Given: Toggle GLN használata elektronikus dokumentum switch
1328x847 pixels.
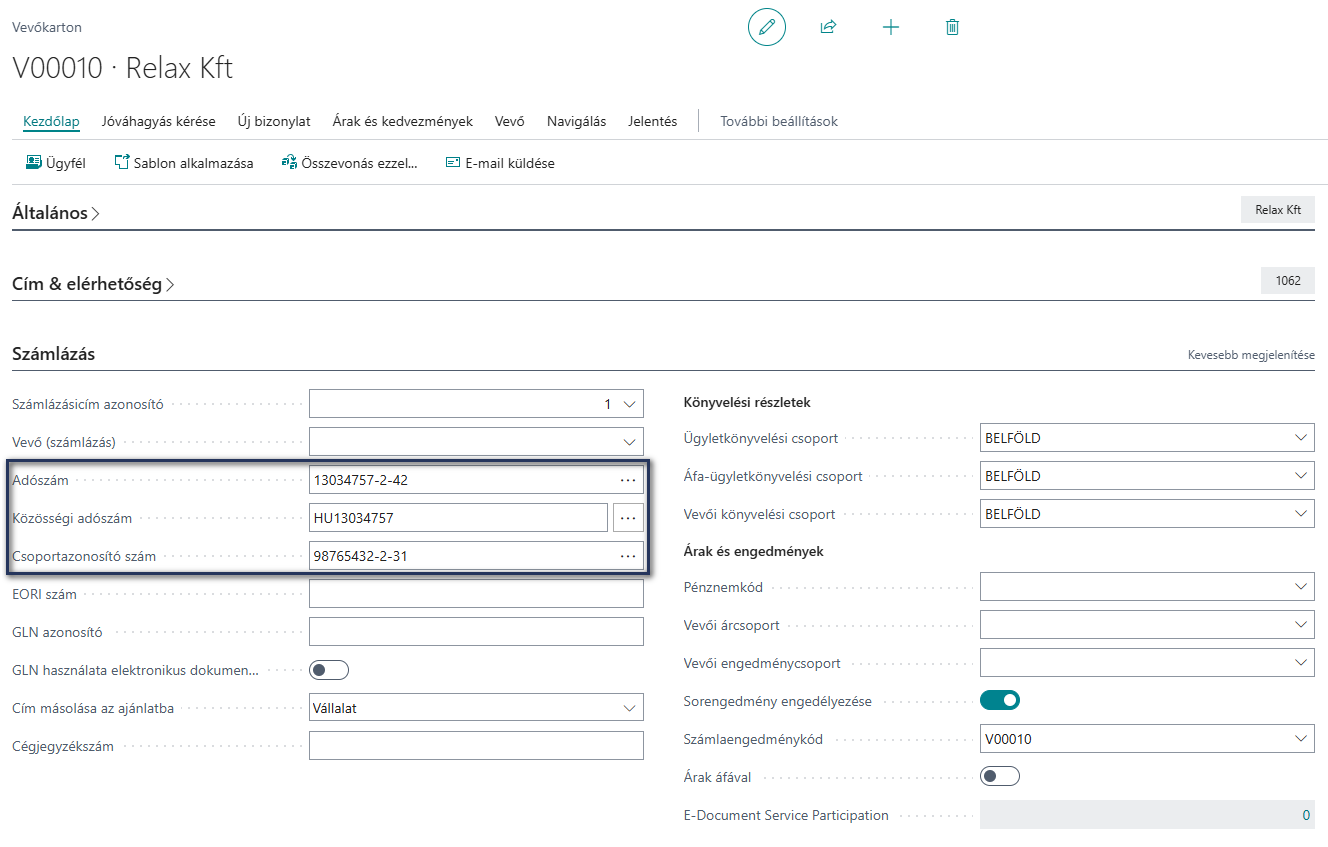Looking at the screenshot, I should point(329,670).
